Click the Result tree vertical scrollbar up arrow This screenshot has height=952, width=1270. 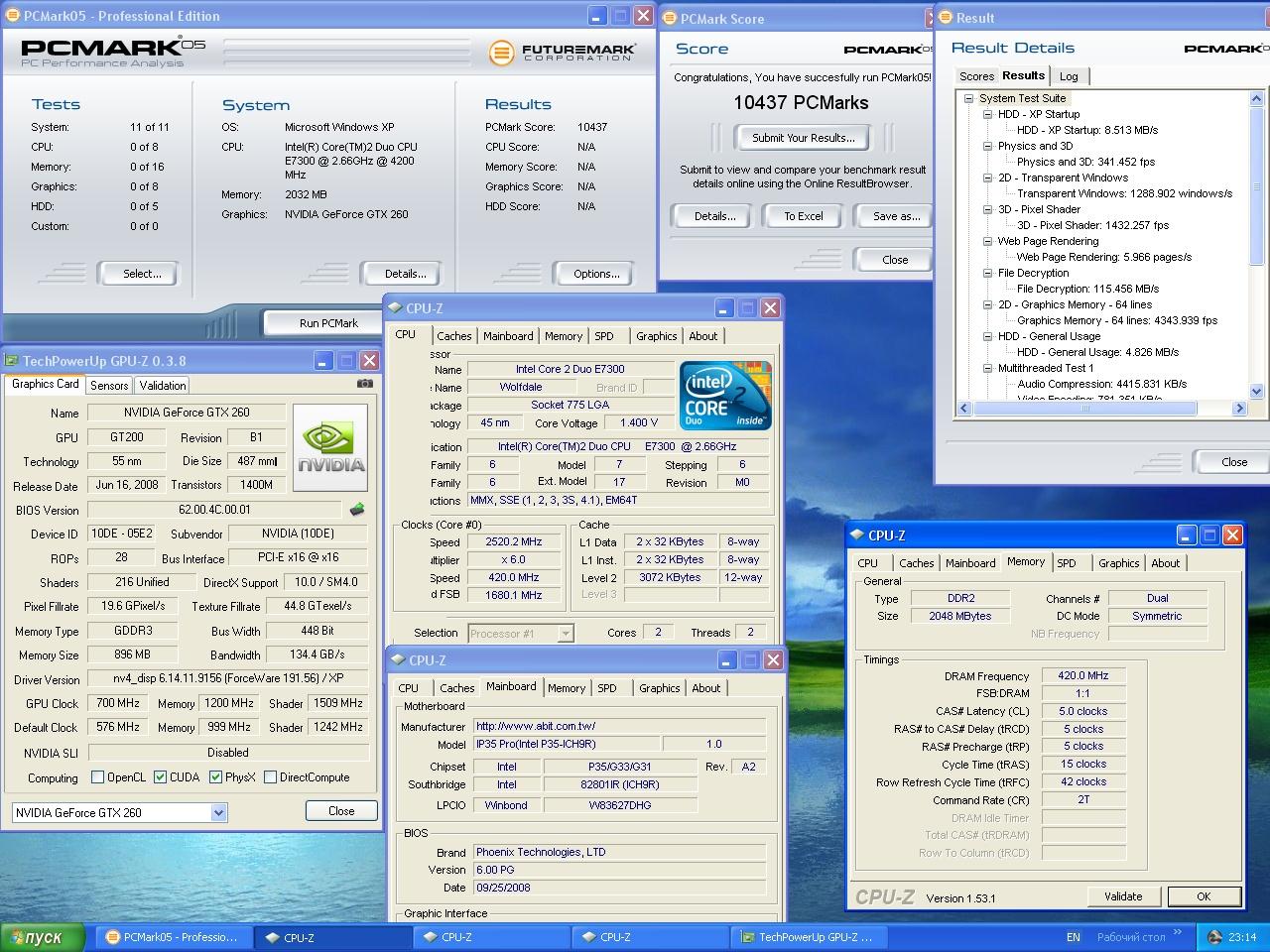click(1256, 98)
